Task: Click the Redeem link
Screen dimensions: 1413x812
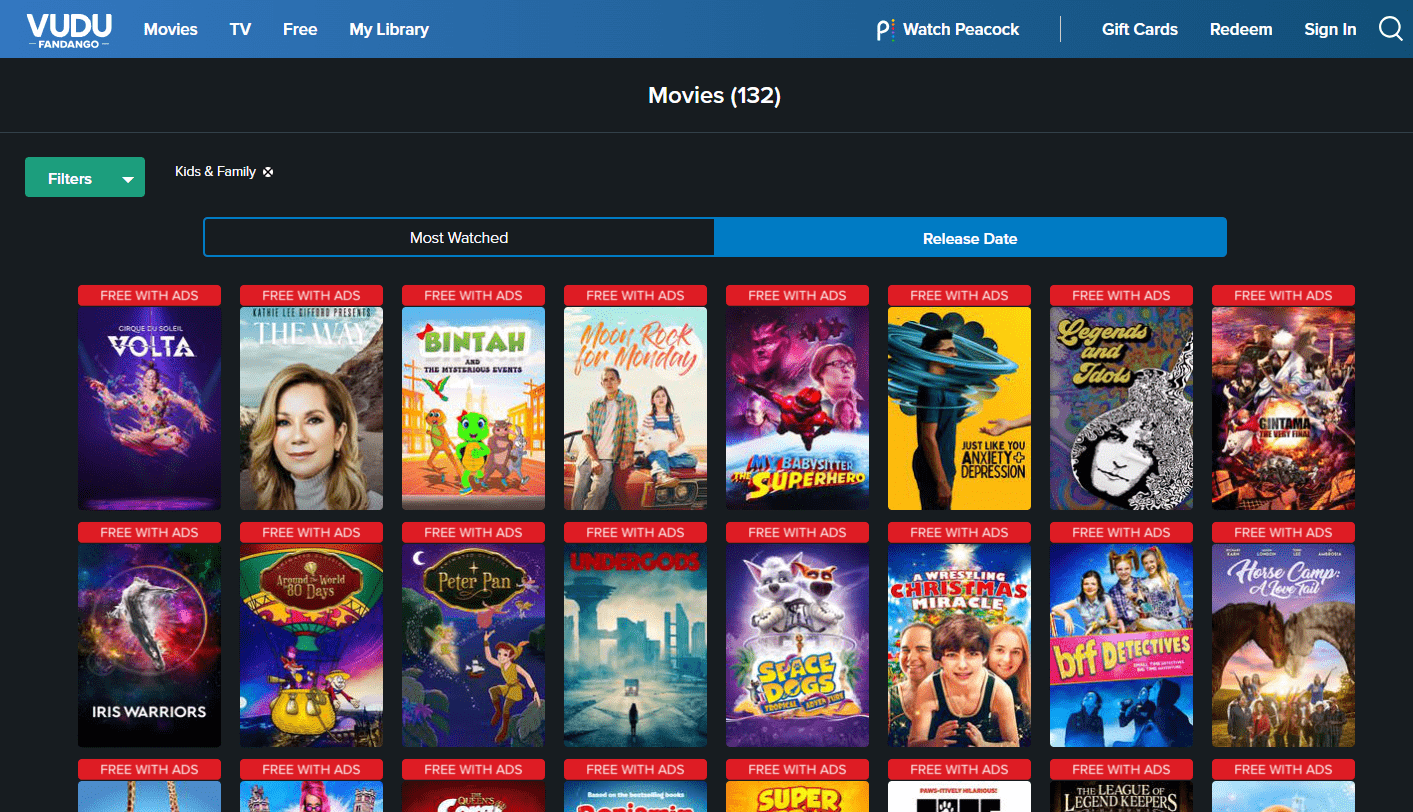Action: 1240,29
